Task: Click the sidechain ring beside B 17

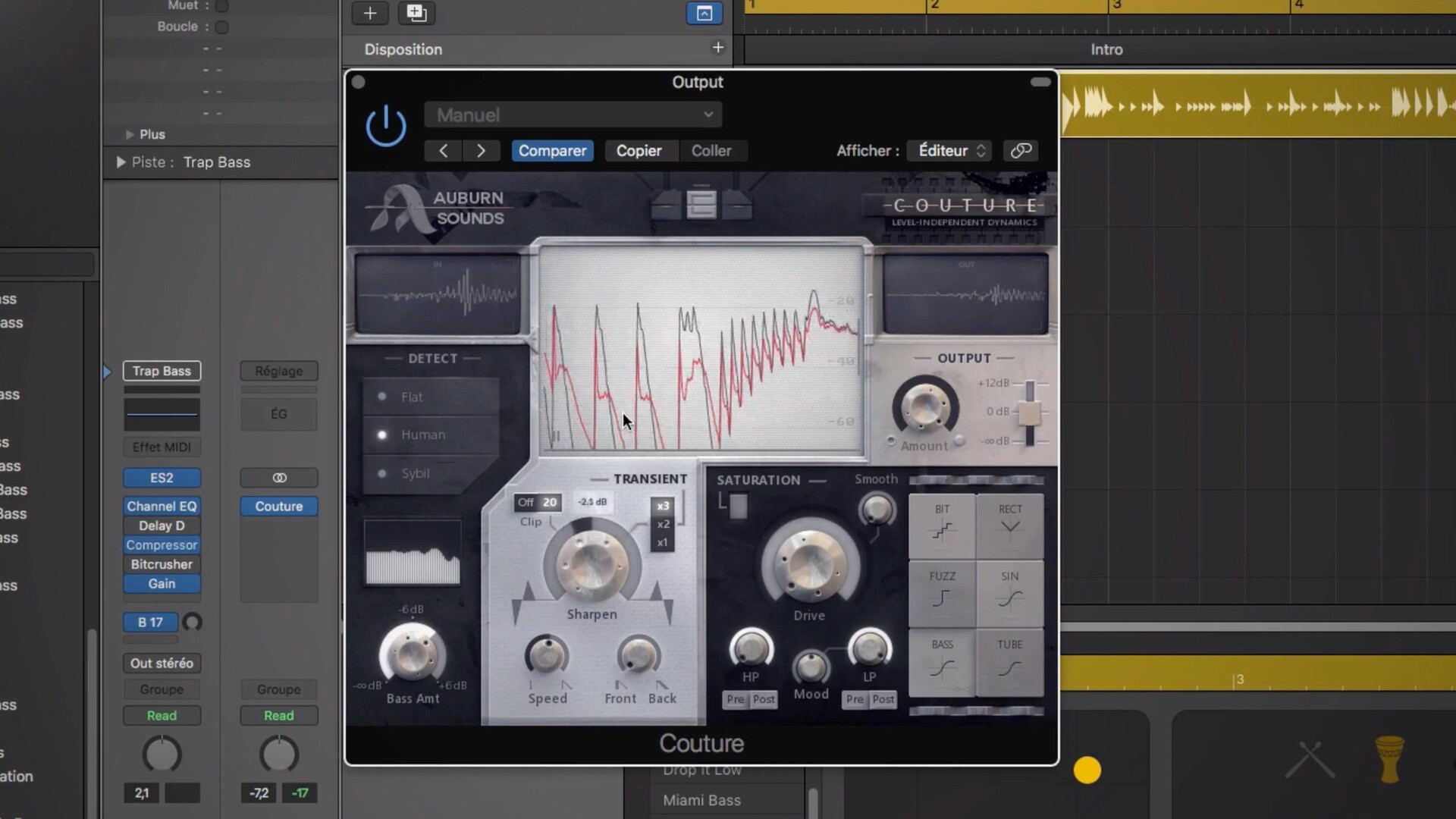Action: [192, 623]
